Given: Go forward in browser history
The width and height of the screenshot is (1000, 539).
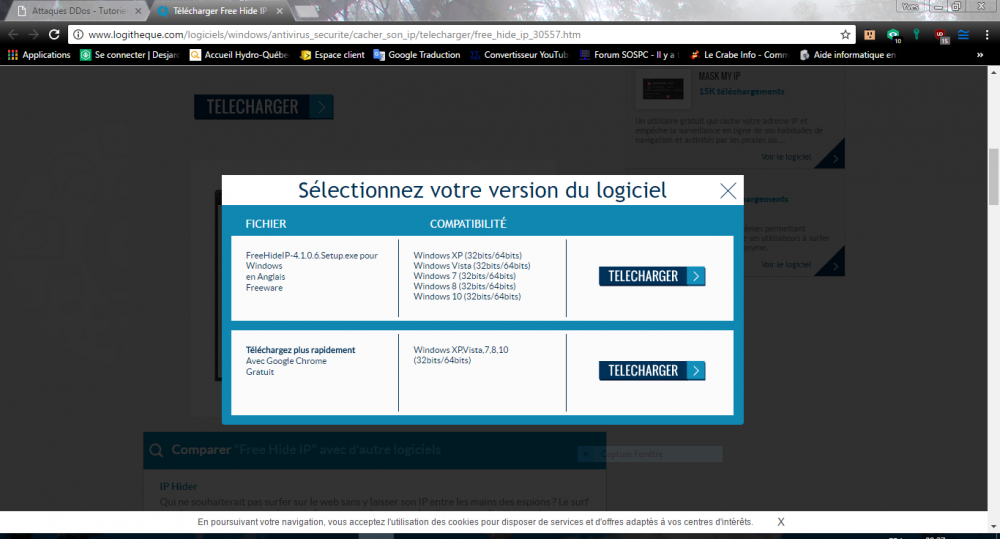Looking at the screenshot, I should click(33, 34).
